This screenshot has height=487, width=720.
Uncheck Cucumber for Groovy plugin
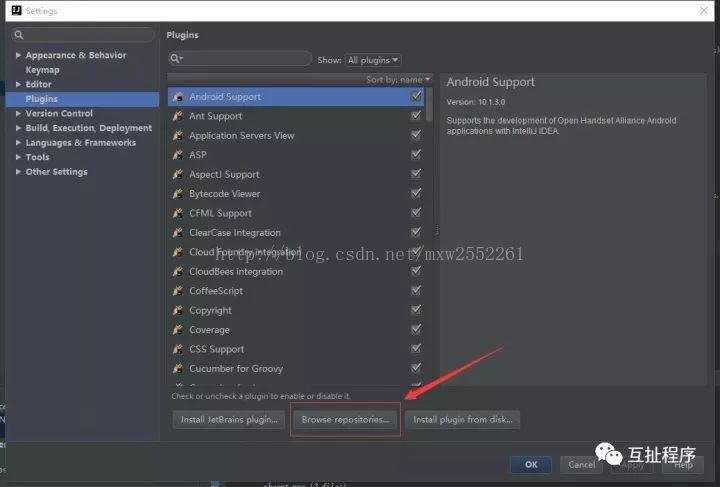point(416,368)
